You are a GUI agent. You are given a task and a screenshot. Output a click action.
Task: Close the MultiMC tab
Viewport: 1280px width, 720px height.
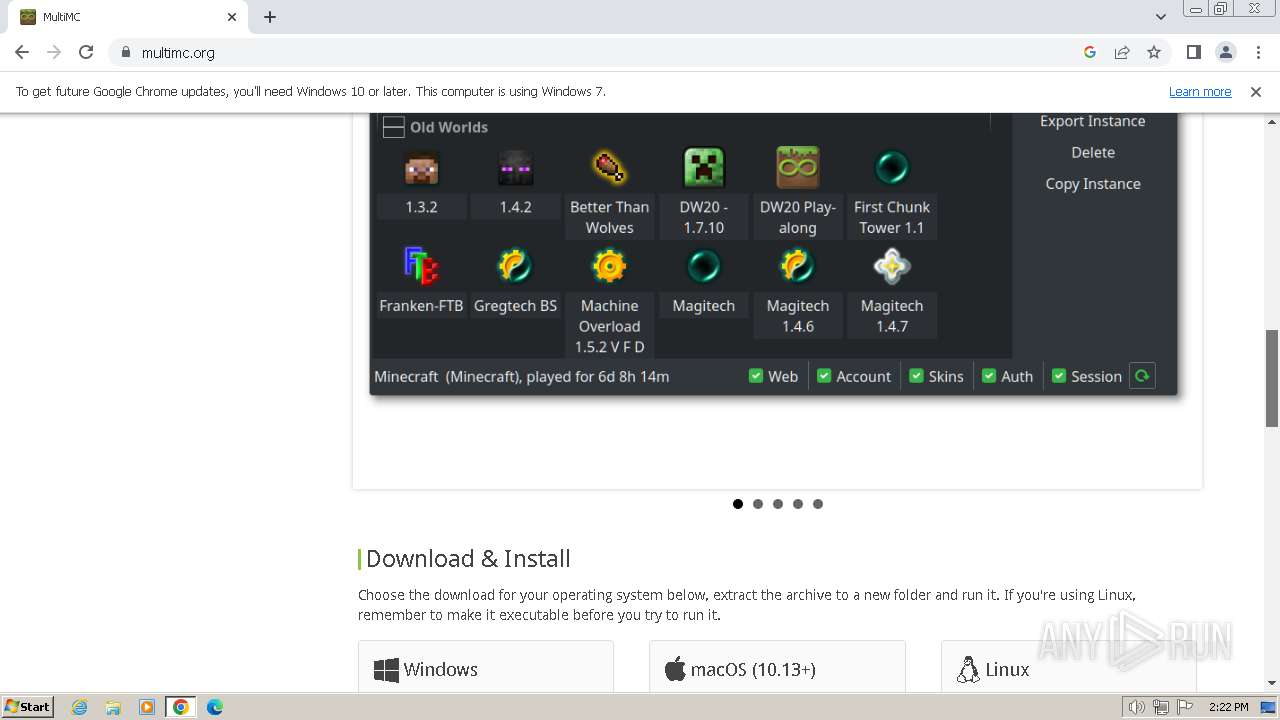point(232,17)
